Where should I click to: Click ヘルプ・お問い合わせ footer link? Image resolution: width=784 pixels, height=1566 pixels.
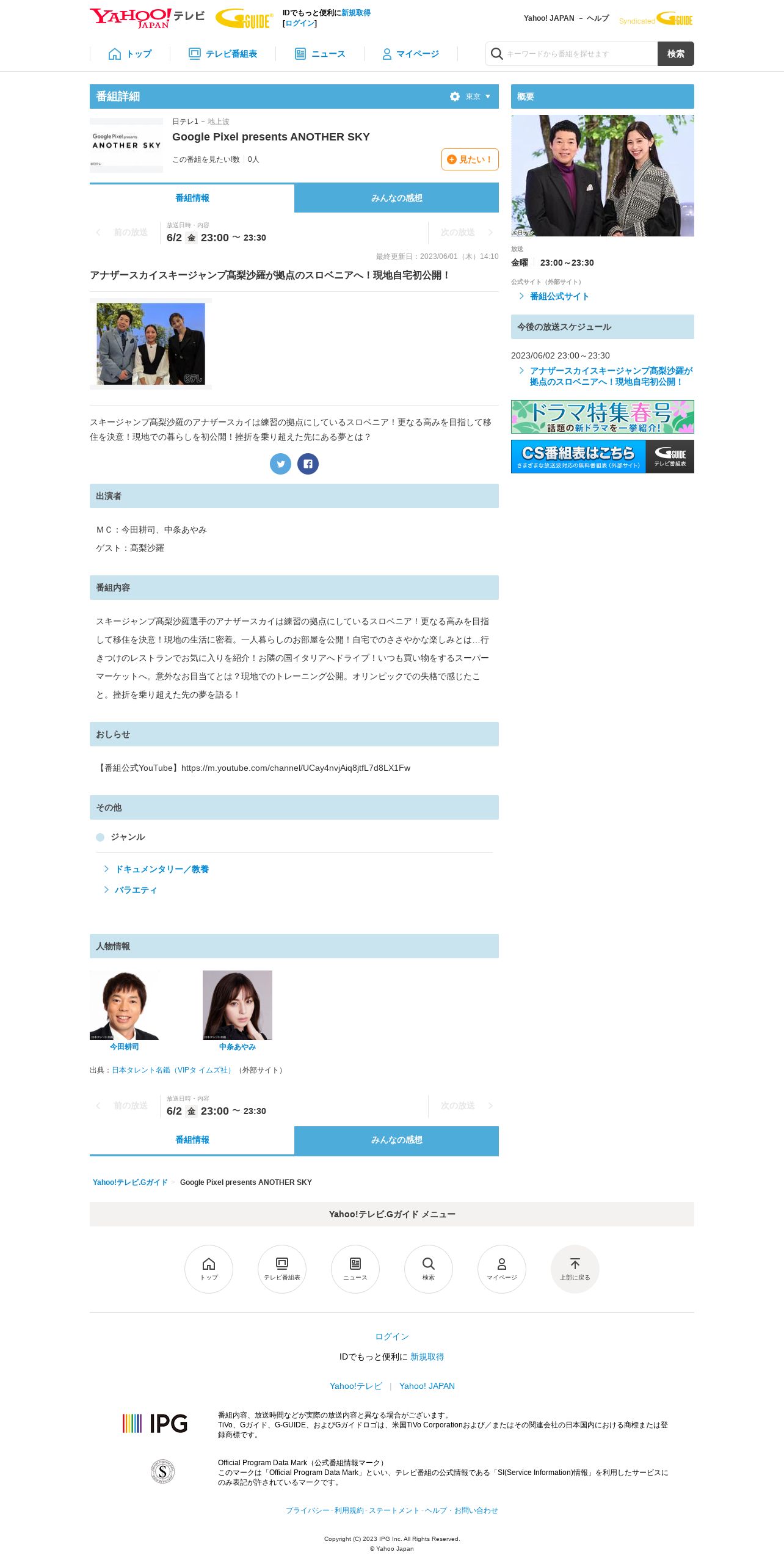[462, 1510]
